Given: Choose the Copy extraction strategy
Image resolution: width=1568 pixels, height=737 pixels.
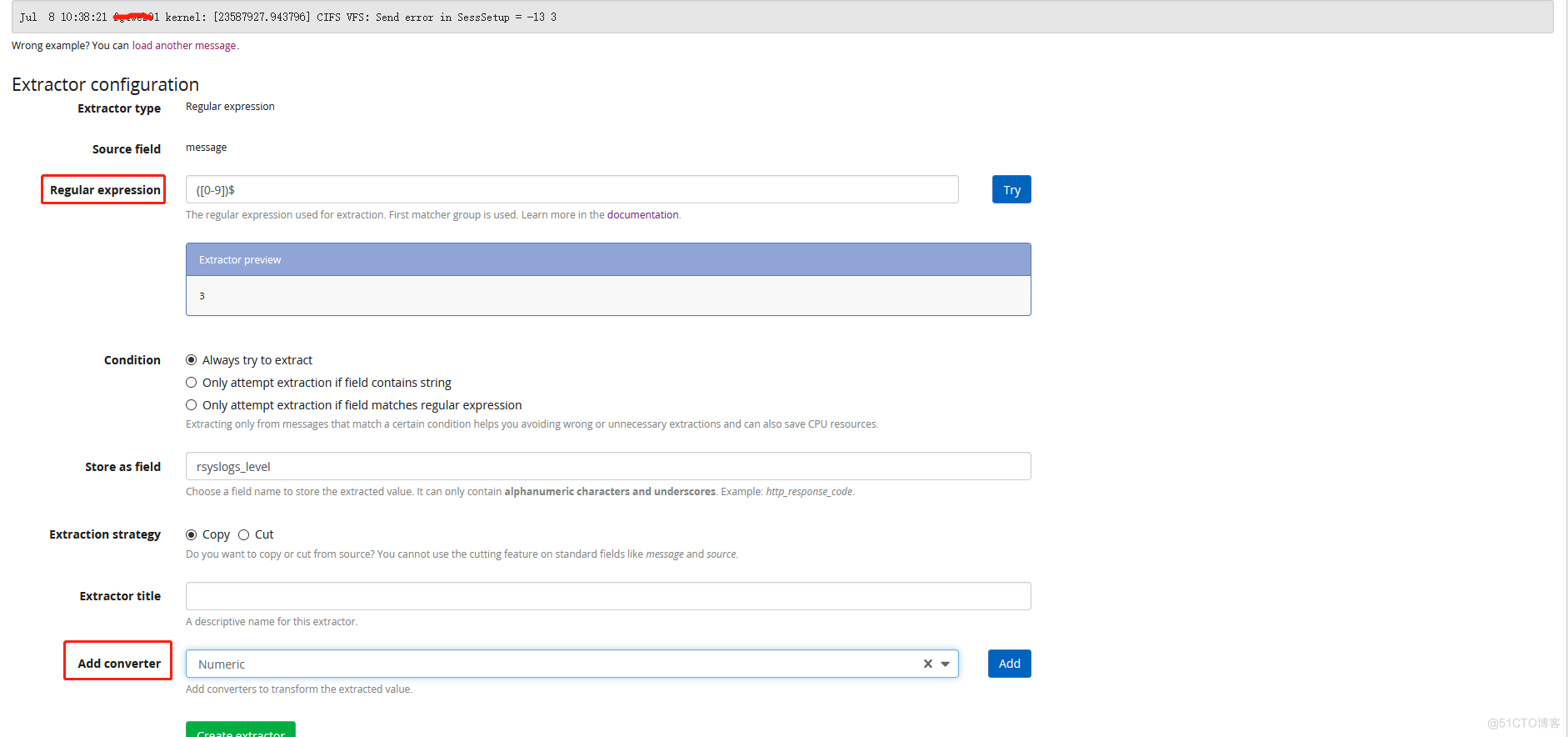Looking at the screenshot, I should coord(192,534).
